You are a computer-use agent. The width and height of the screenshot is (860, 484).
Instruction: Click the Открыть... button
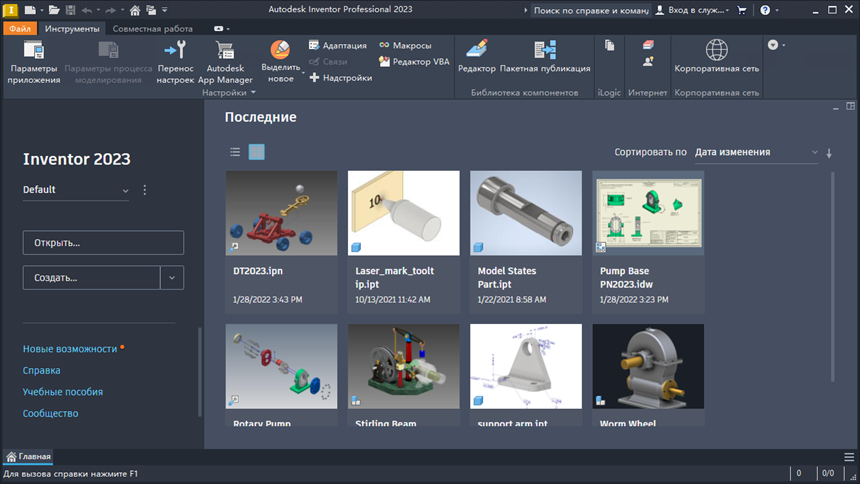pyautogui.click(x=103, y=243)
